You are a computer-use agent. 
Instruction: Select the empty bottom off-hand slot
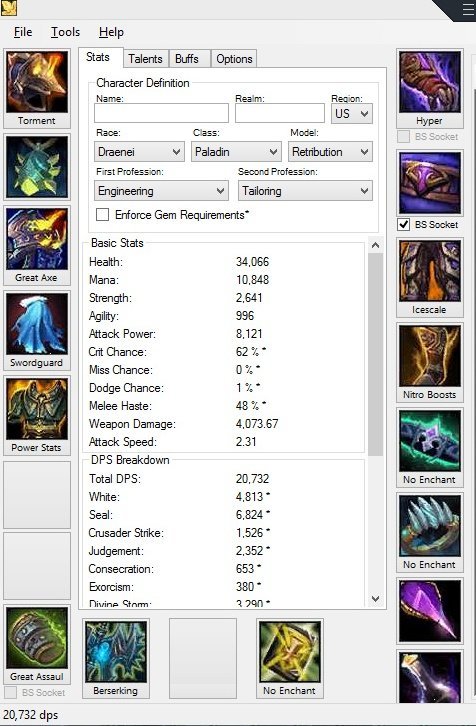tap(203, 658)
